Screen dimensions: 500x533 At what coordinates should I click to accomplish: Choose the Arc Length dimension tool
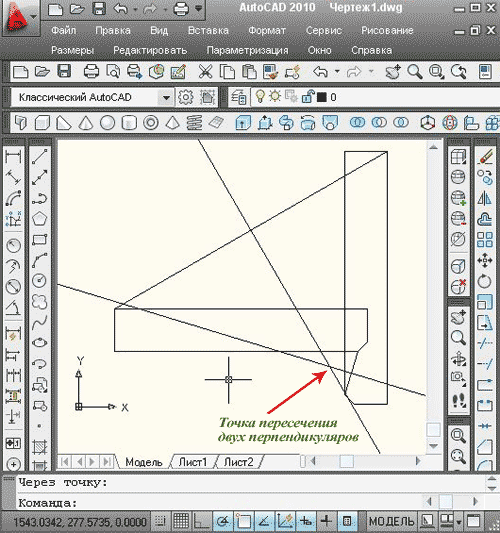tap(13, 198)
